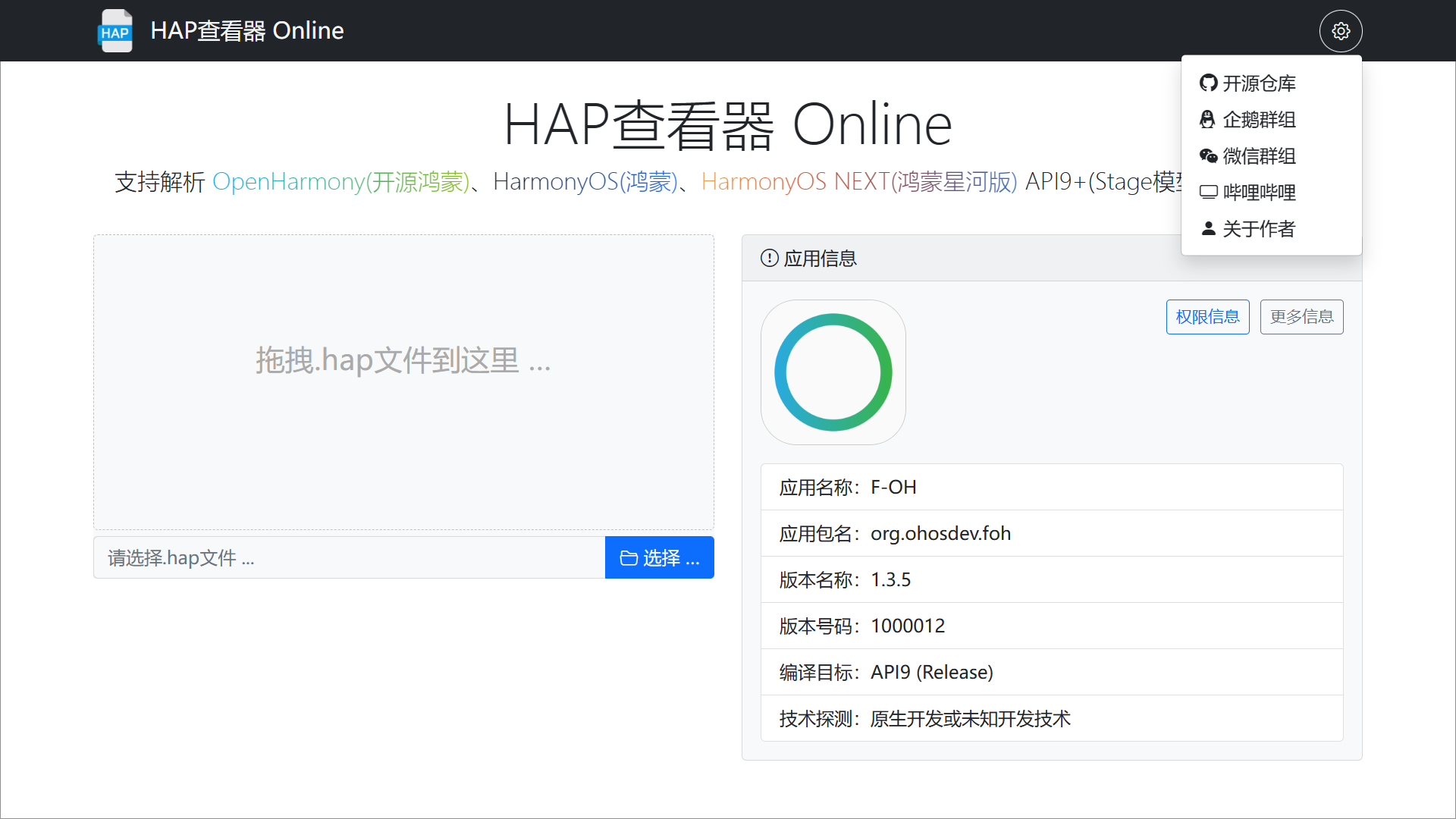Viewport: 1456px width, 819px height.
Task: Choose 微信群组 from dropdown menu
Action: [x=1259, y=155]
